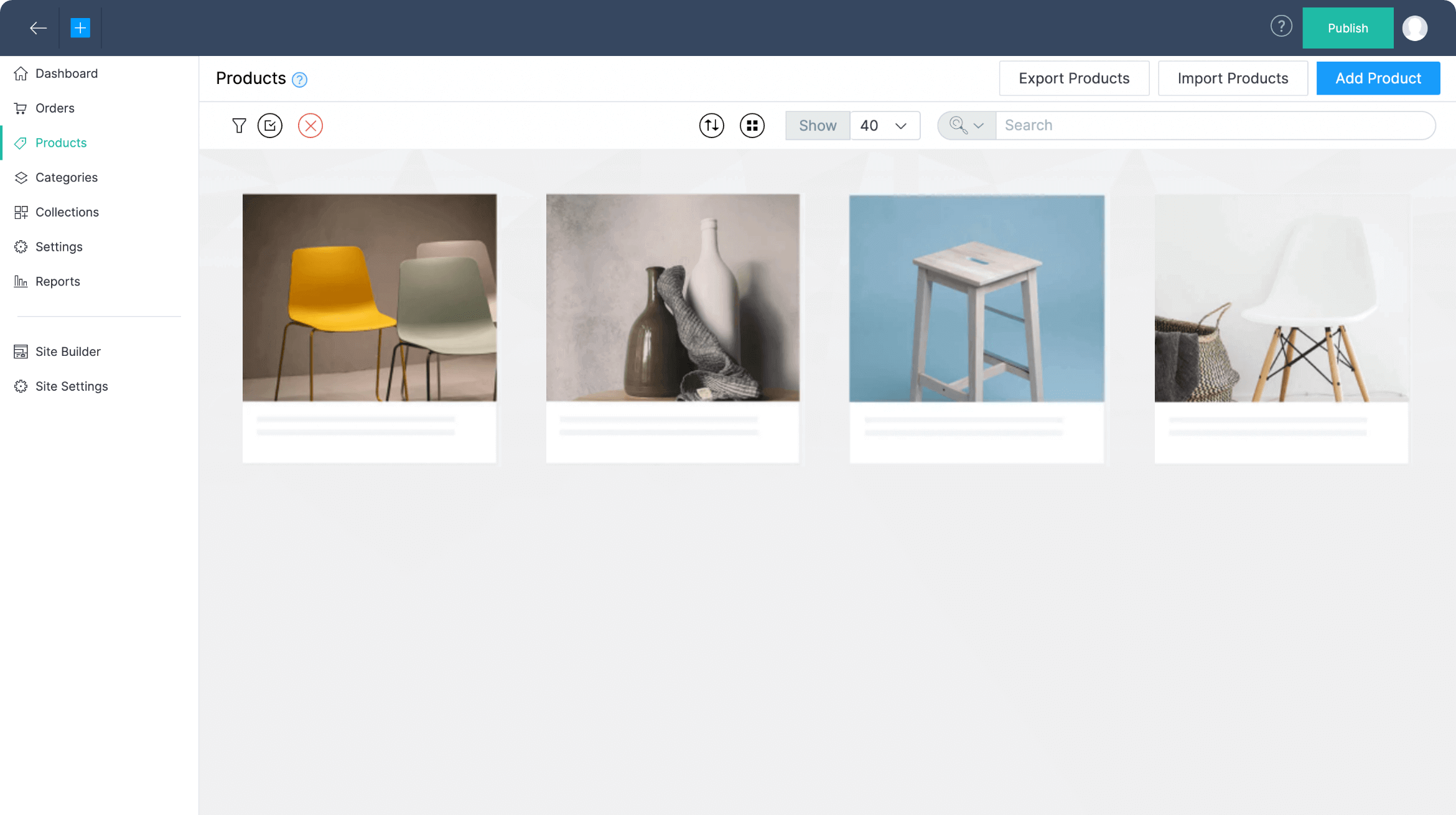Toggle the grid view icon

(752, 126)
